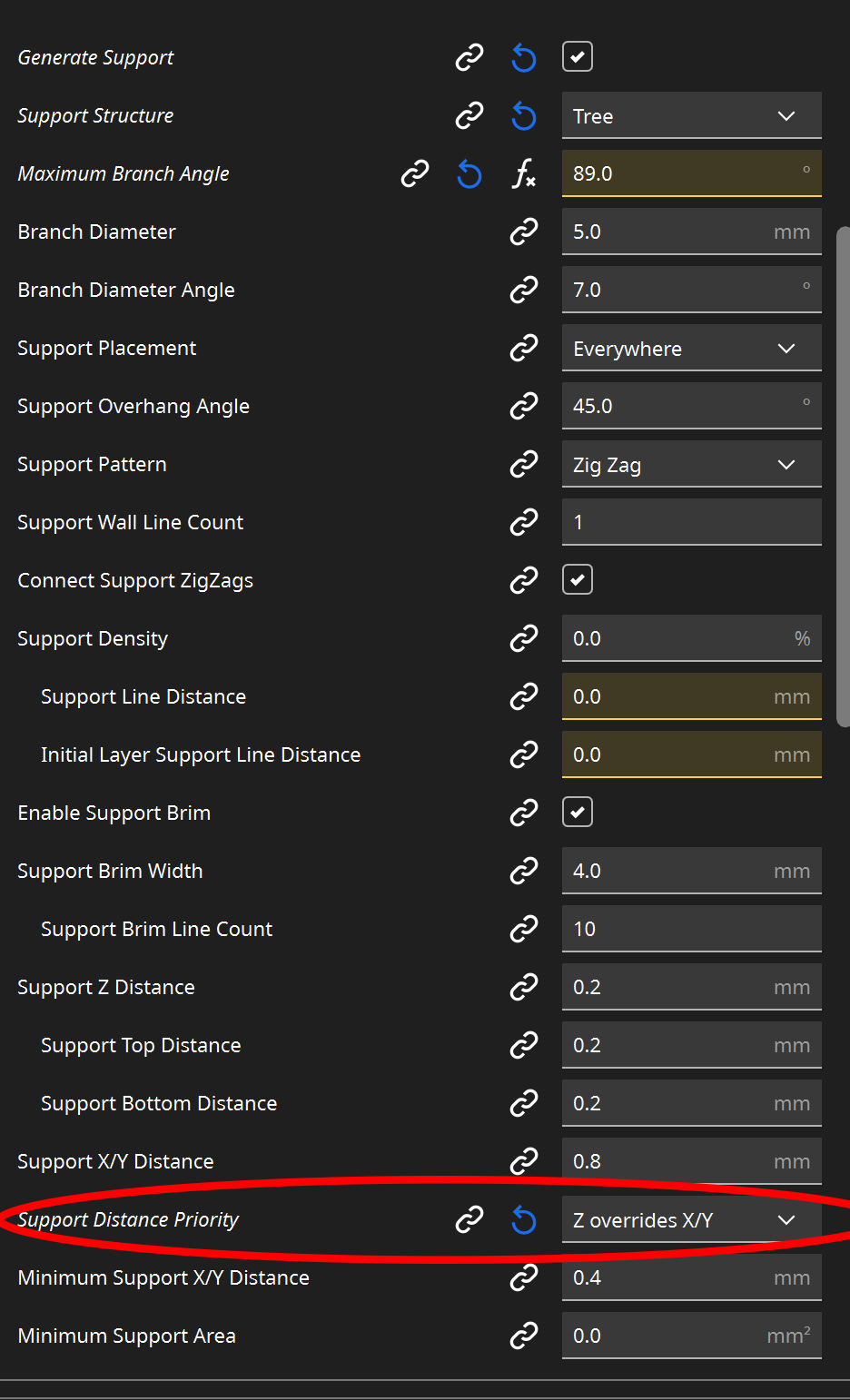Click link icon for Support Z Distance
Screen dimensions: 850x1400
[524, 987]
